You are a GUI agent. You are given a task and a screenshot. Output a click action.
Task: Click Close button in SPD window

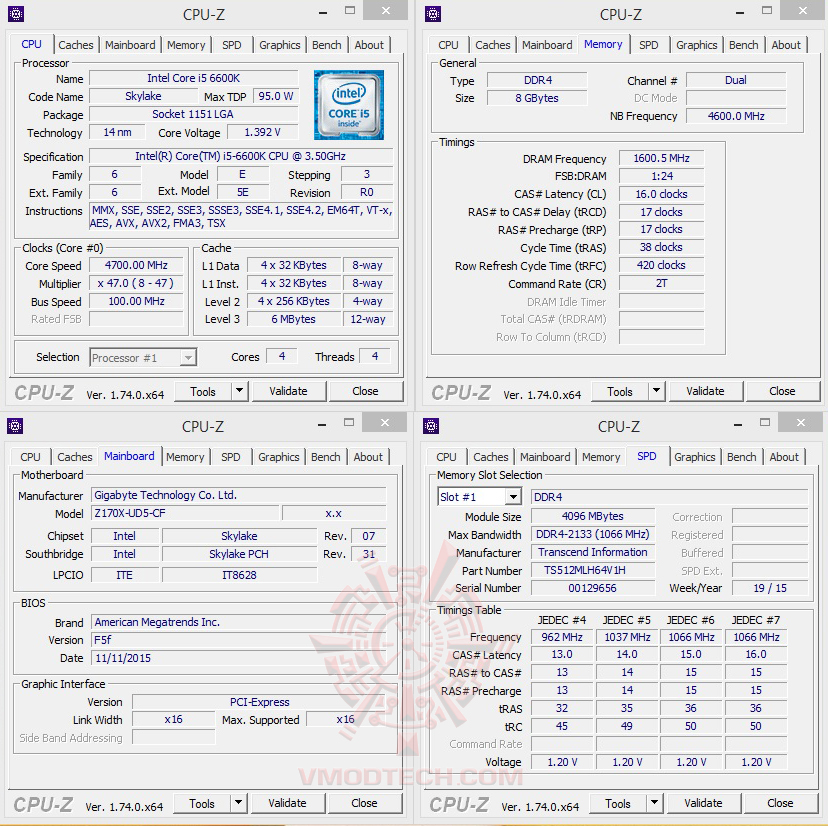point(780,803)
